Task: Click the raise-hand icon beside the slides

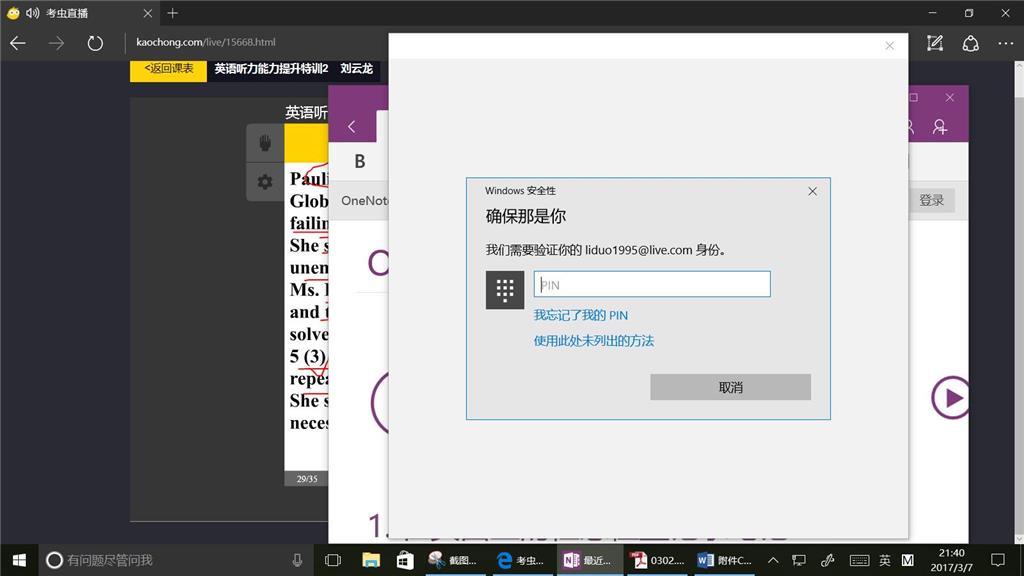Action: click(264, 143)
